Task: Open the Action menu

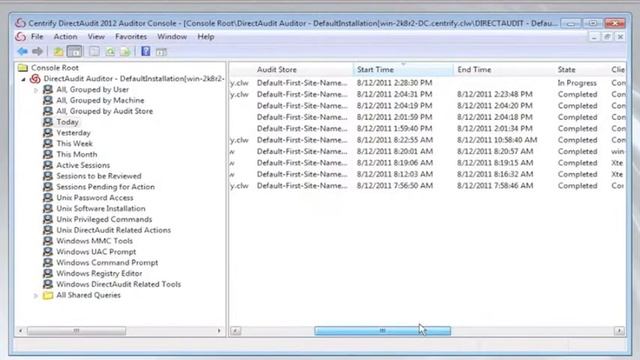Action: point(65,37)
